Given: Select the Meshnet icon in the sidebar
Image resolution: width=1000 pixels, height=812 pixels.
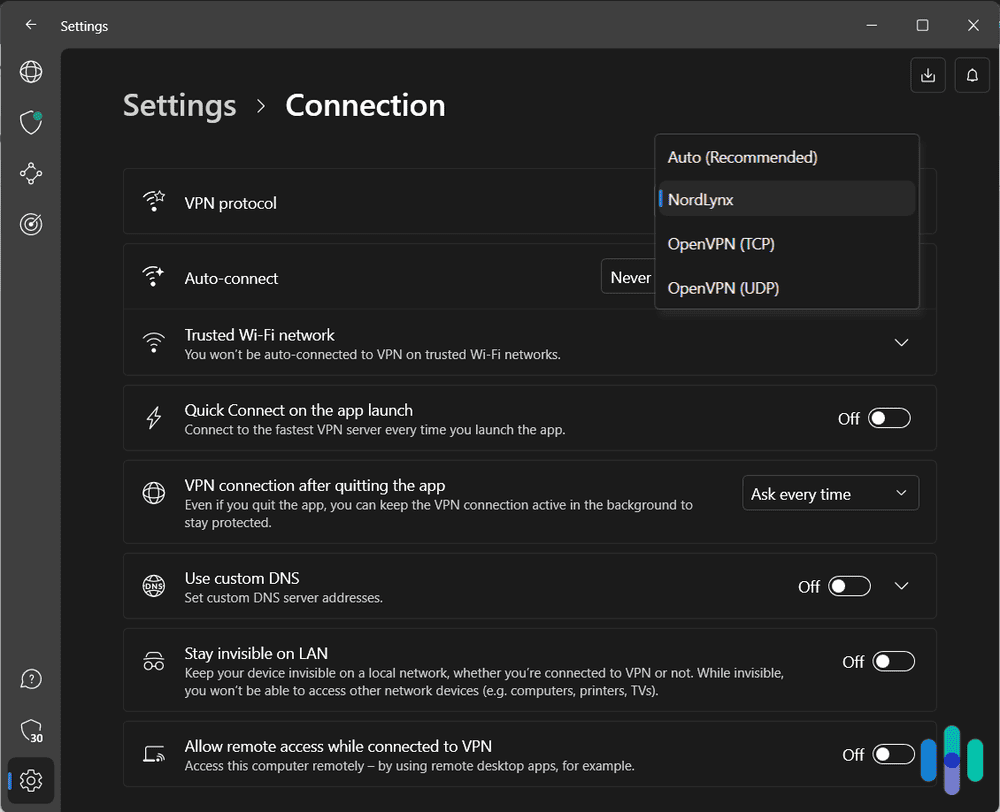Looking at the screenshot, I should pos(30,173).
